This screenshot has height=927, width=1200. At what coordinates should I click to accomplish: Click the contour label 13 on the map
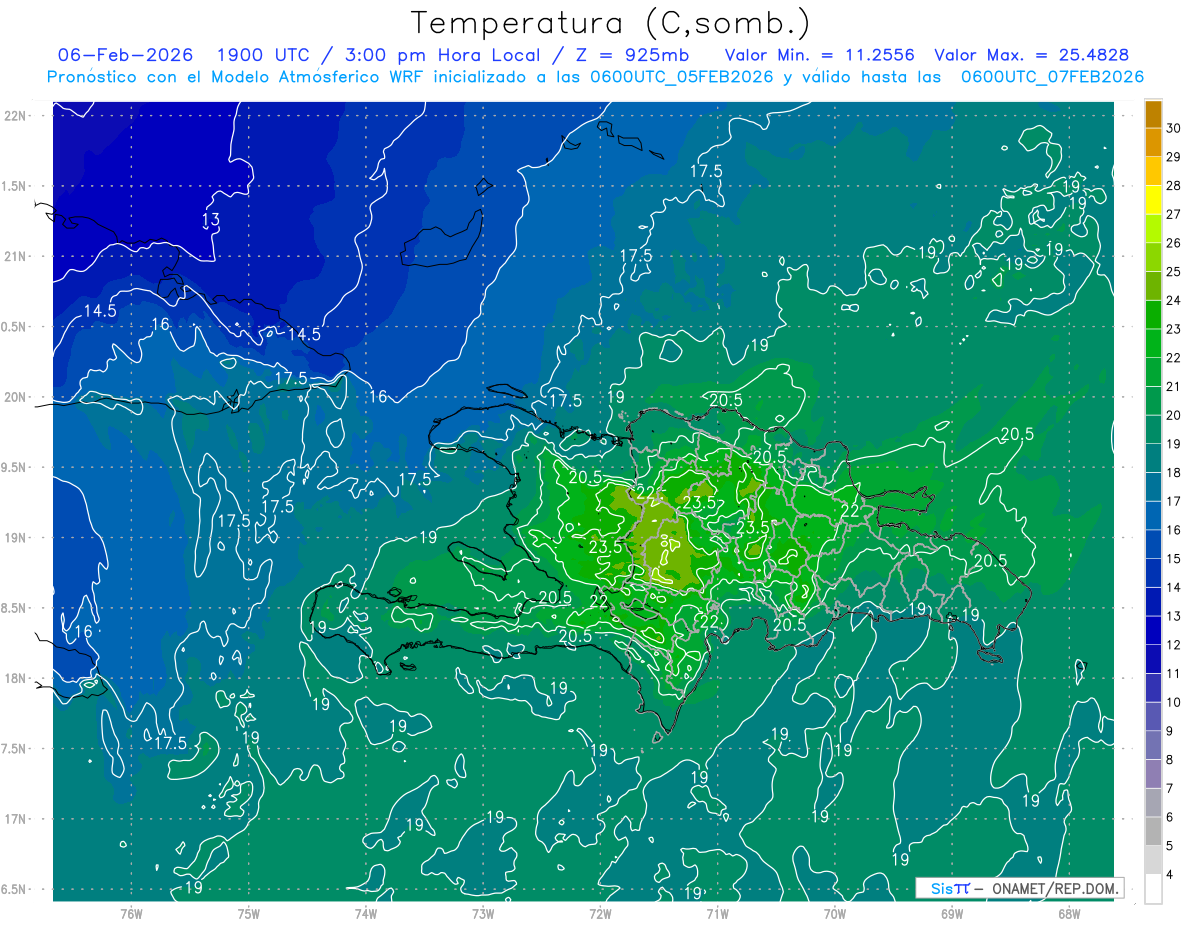pyautogui.click(x=211, y=220)
